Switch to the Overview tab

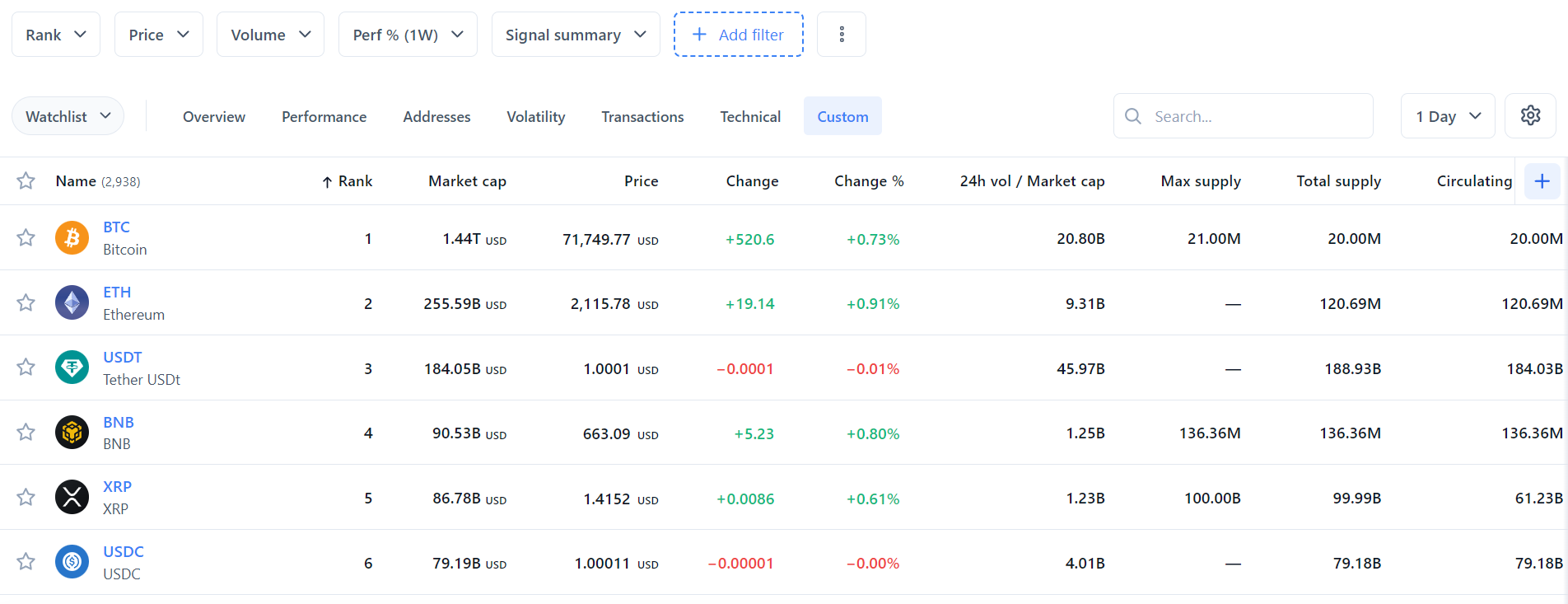[x=214, y=116]
